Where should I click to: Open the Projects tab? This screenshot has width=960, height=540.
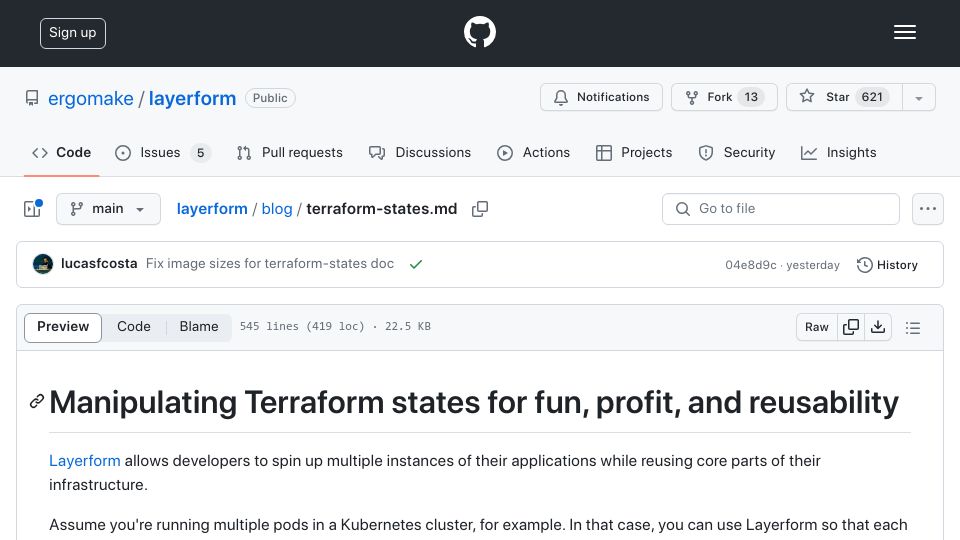point(634,152)
